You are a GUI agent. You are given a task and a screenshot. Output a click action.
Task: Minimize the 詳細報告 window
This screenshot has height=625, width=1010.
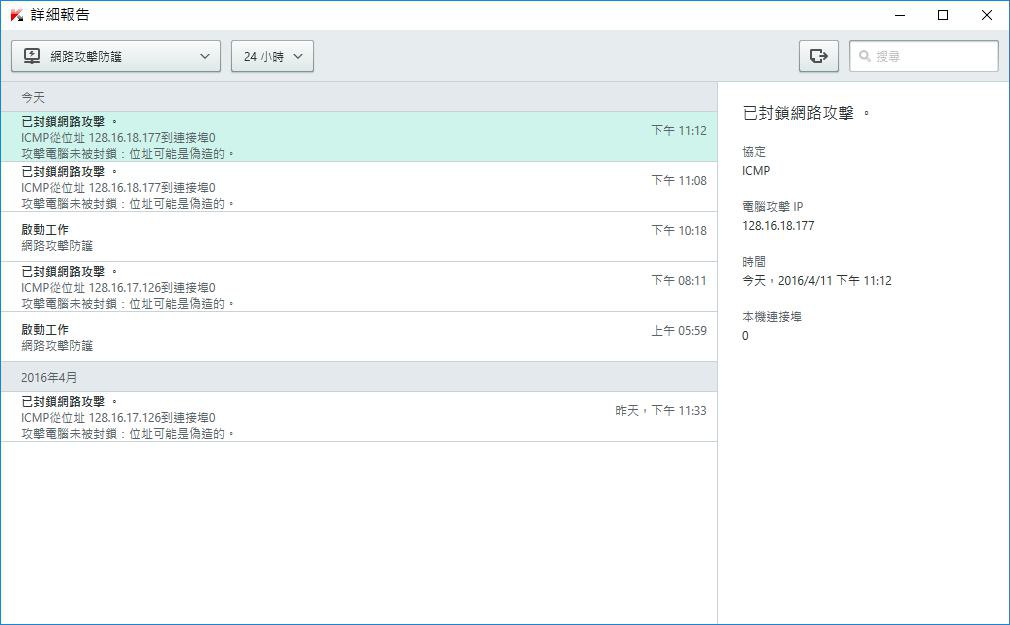click(900, 15)
